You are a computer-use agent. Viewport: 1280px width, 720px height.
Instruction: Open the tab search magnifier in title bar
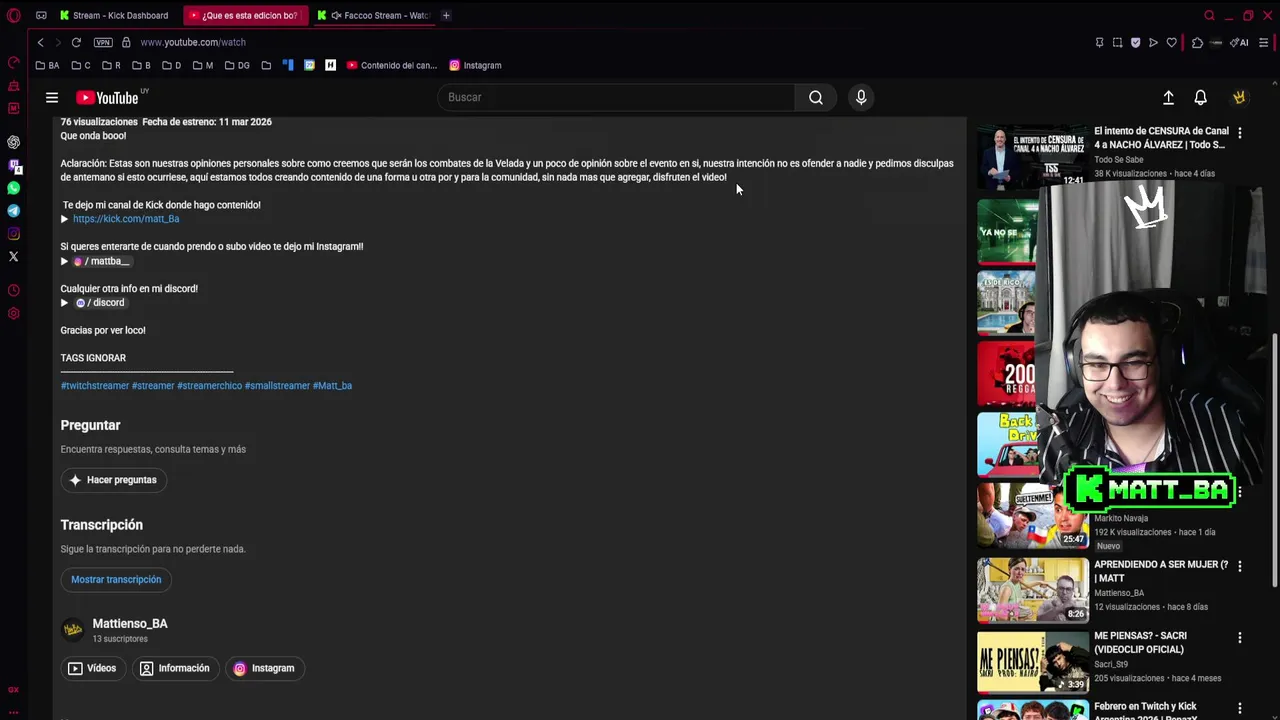pos(1210,15)
